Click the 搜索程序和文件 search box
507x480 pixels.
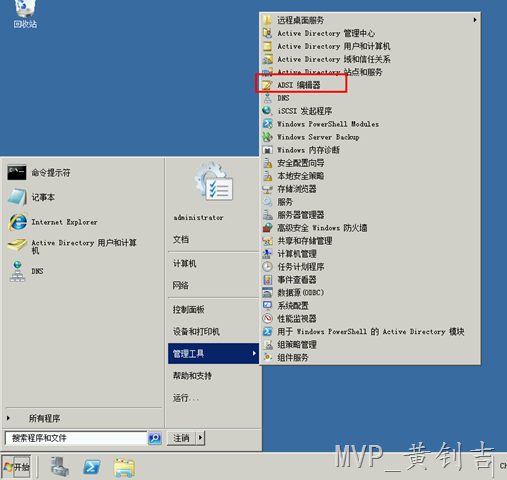pos(76,438)
